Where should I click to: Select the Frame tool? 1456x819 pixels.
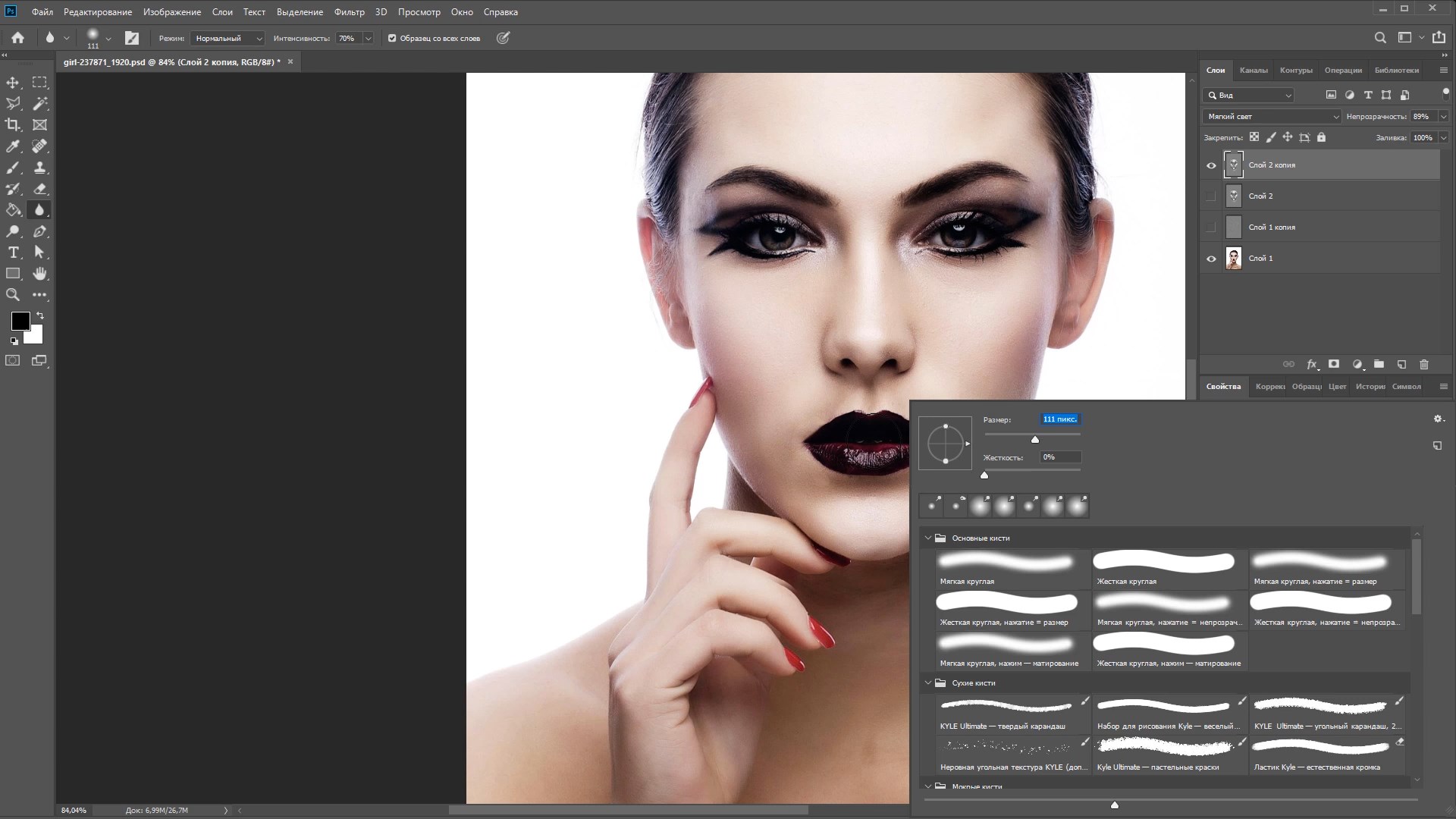pos(39,124)
